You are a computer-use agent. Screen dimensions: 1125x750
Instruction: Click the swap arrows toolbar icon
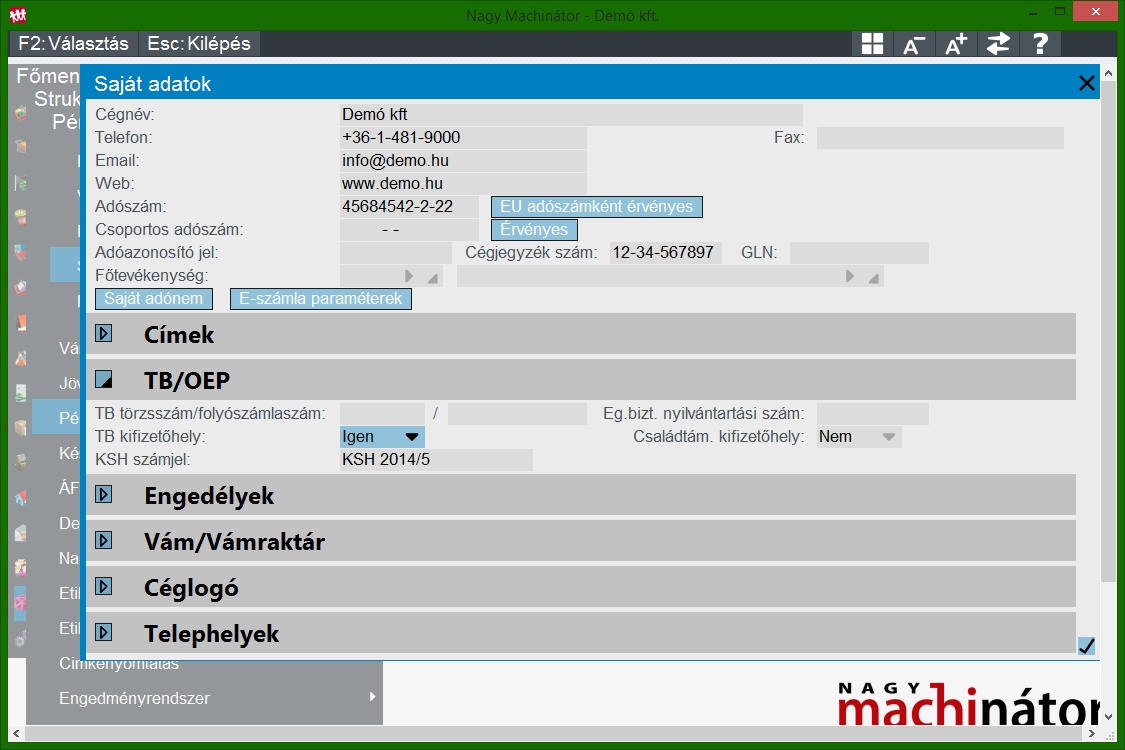coord(998,44)
